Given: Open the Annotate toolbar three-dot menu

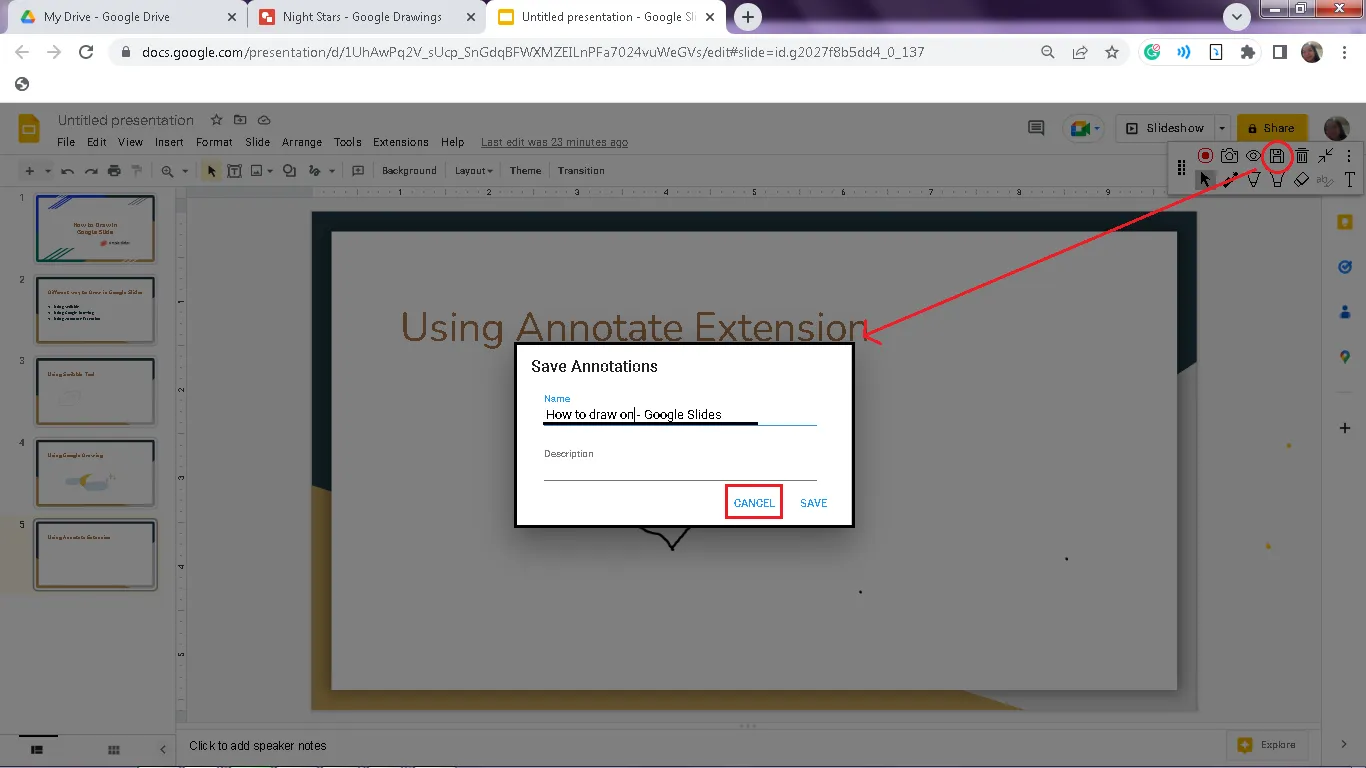Looking at the screenshot, I should tap(1349, 156).
